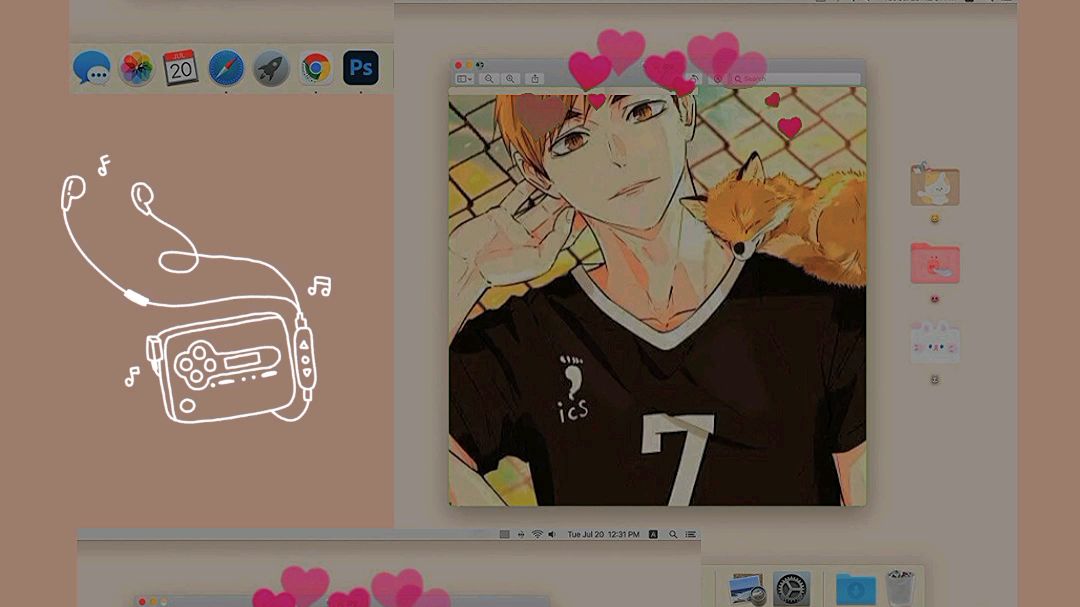Open the volume control in the menu bar

(552, 534)
